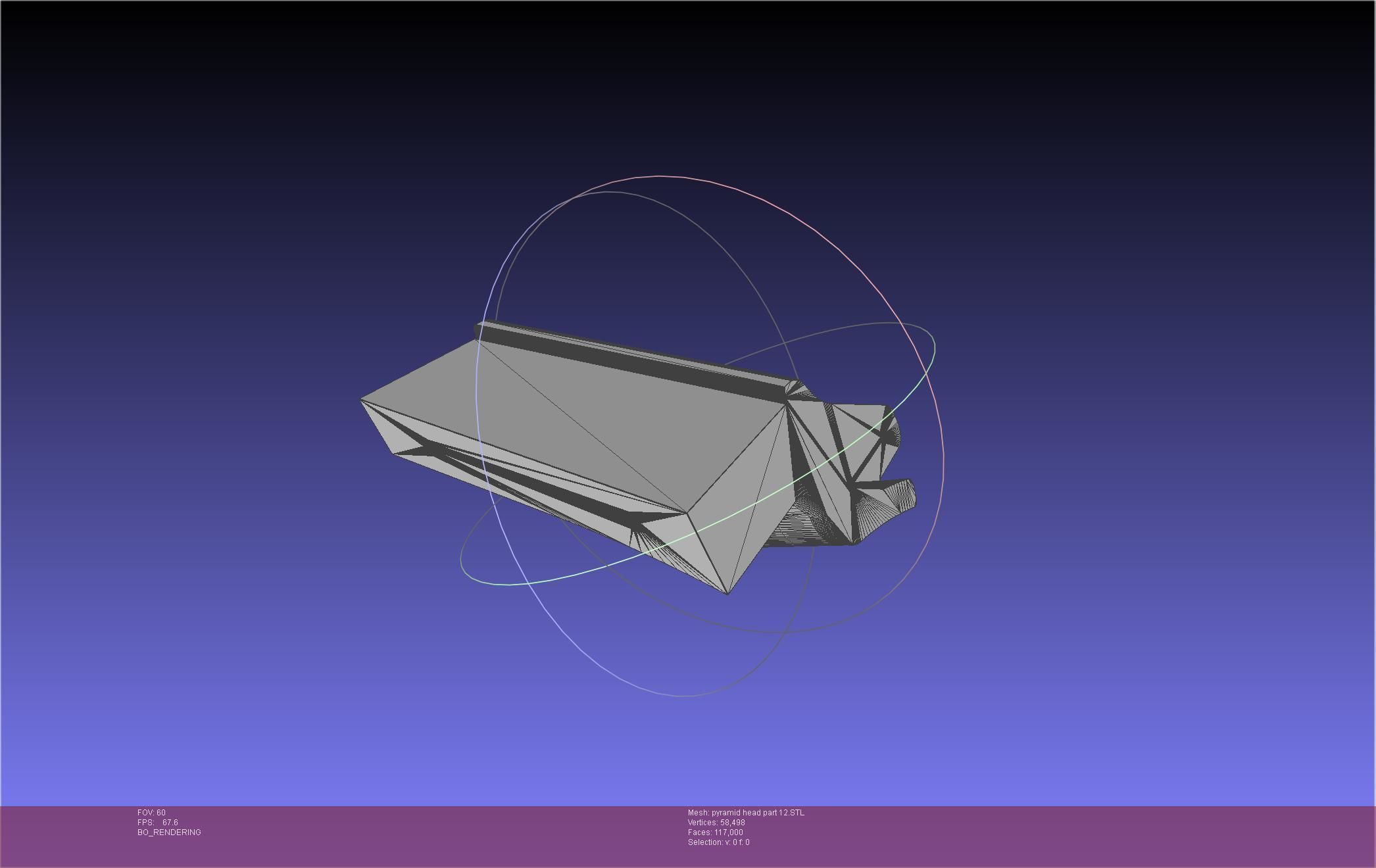Click the mesh name pyramid head part 12.STL
This screenshot has width=1376, height=868.
(746, 813)
